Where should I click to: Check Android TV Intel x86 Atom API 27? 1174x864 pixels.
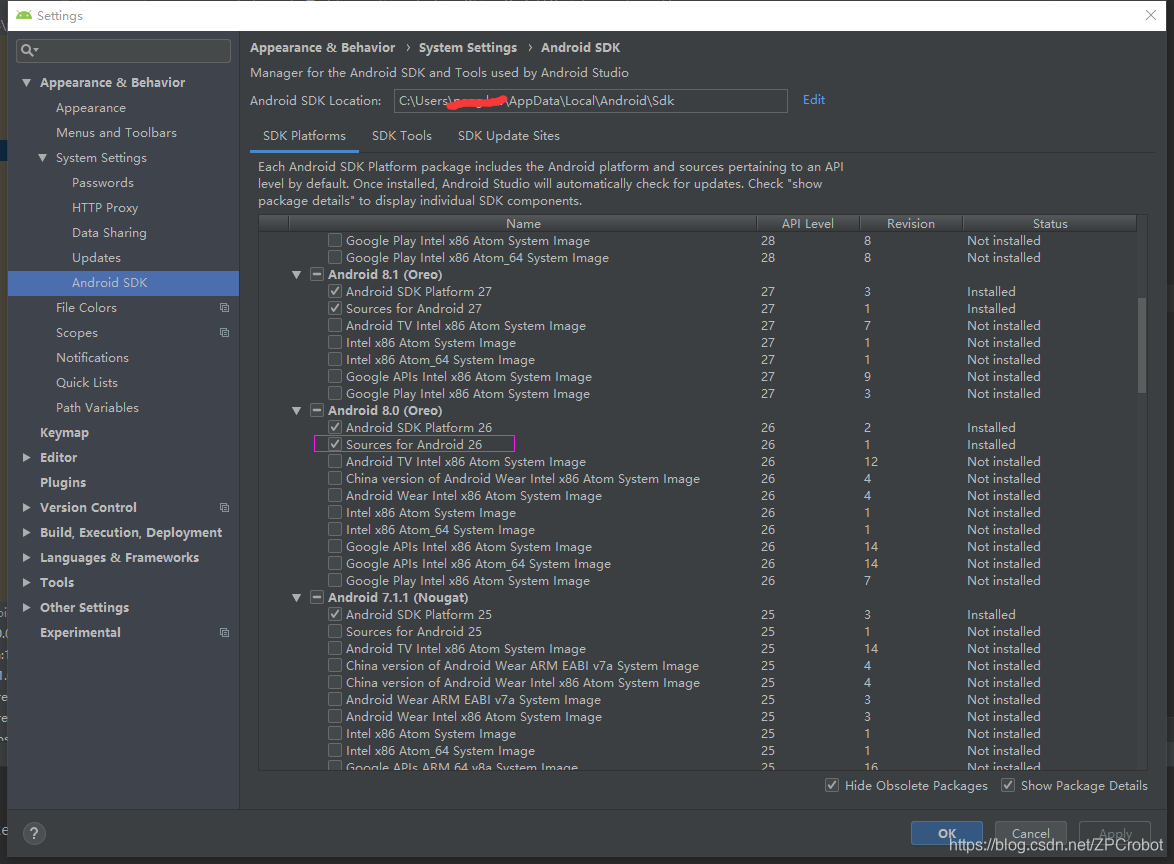click(335, 326)
